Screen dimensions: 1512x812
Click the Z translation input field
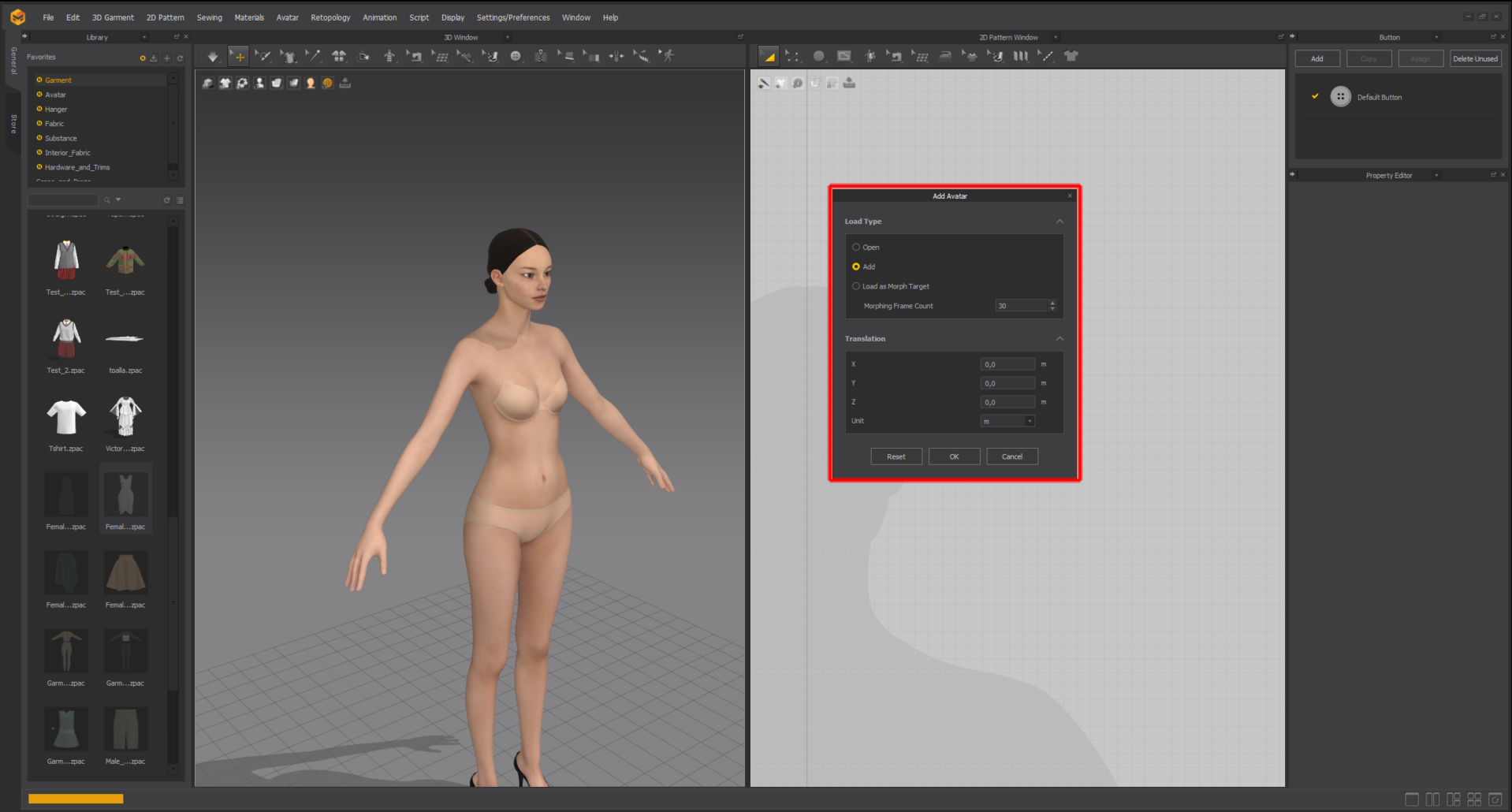pyautogui.click(x=1007, y=402)
